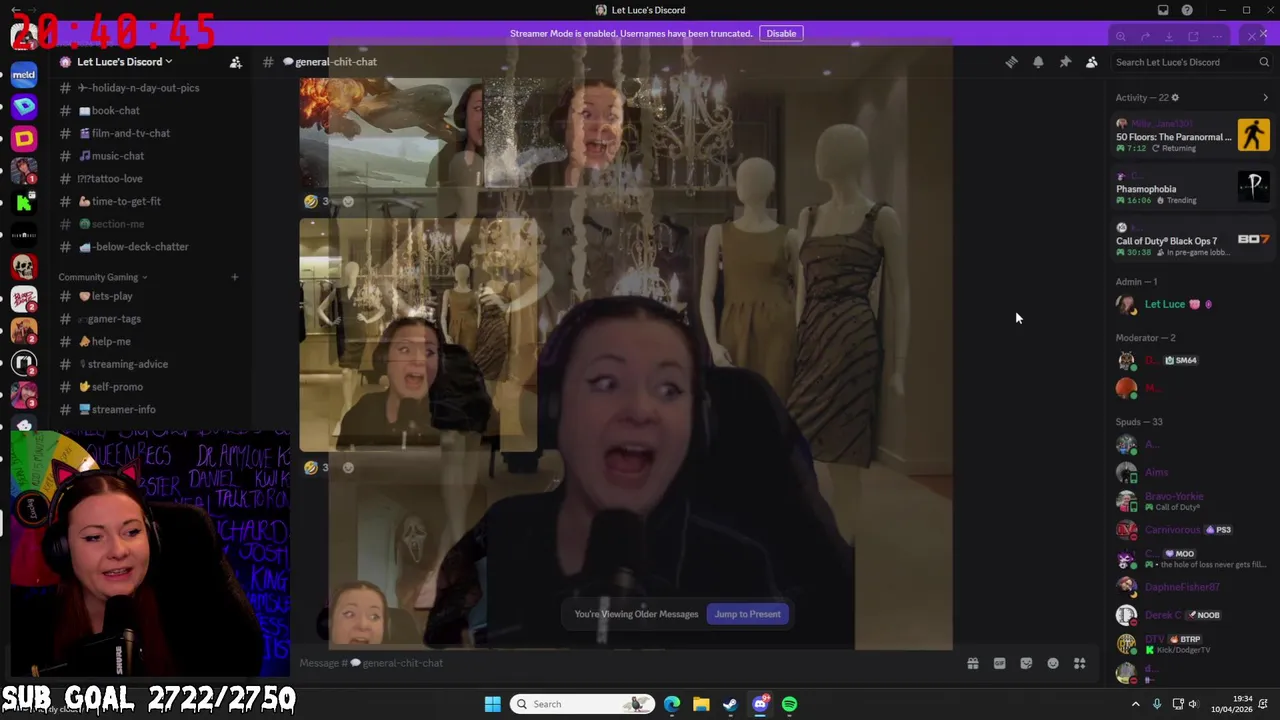Image resolution: width=1280 pixels, height=720 pixels.
Task: Open the Discord help icon in title bar
Action: coord(1187,10)
